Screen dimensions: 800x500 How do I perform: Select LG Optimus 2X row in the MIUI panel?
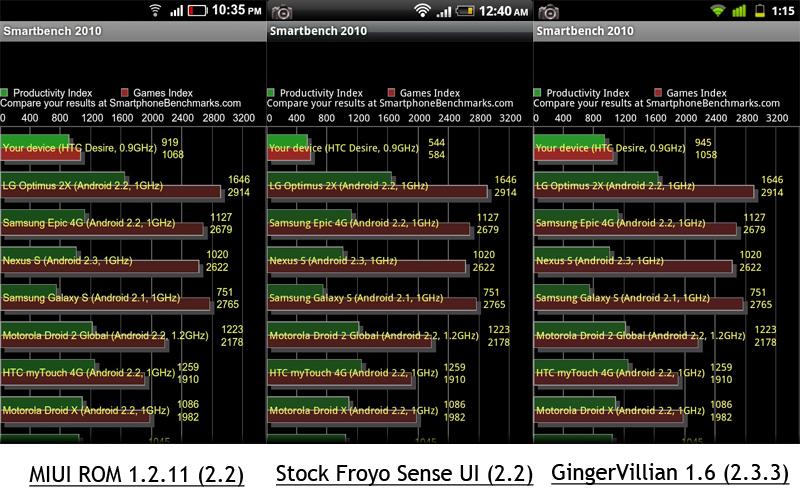126,186
